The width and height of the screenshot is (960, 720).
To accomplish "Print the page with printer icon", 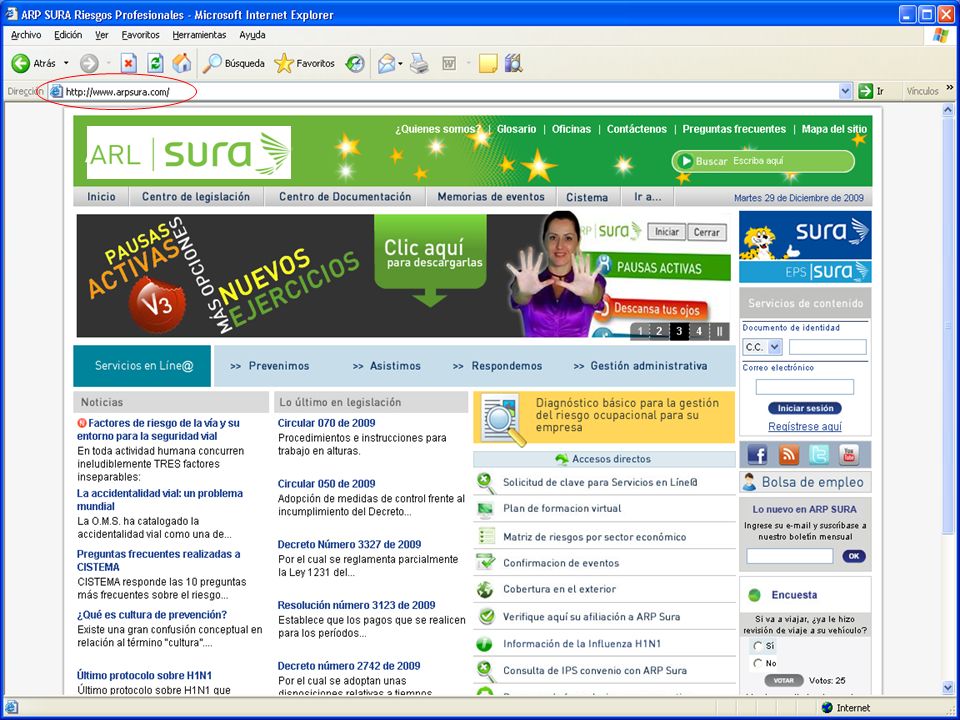I will 419,63.
